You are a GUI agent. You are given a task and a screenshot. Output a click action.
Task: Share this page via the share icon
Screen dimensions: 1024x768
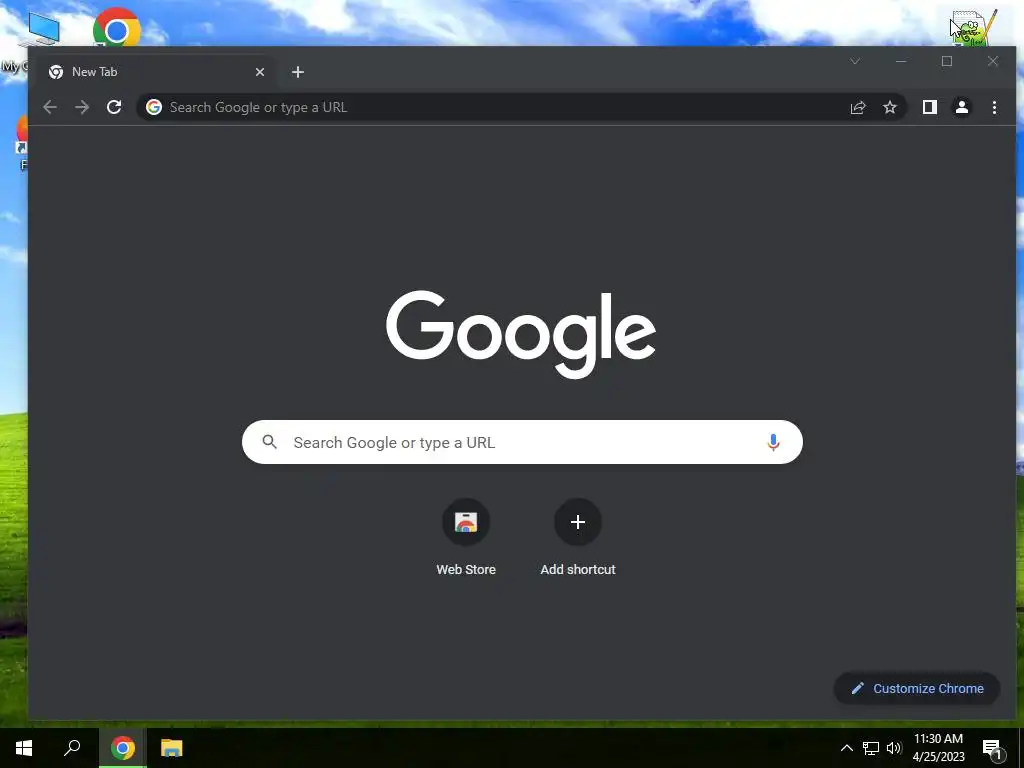(x=858, y=107)
